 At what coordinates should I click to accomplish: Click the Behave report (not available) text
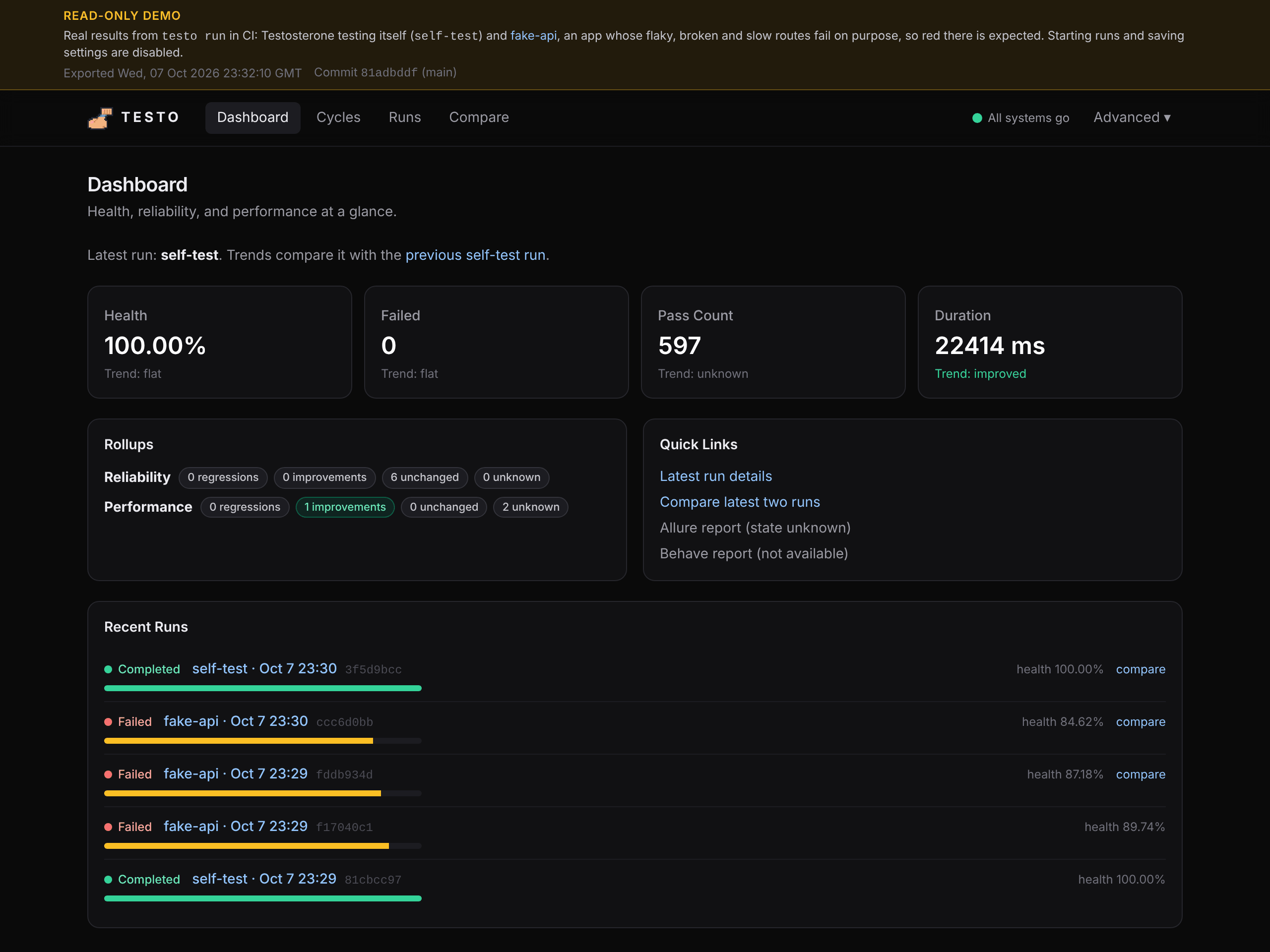(x=753, y=554)
